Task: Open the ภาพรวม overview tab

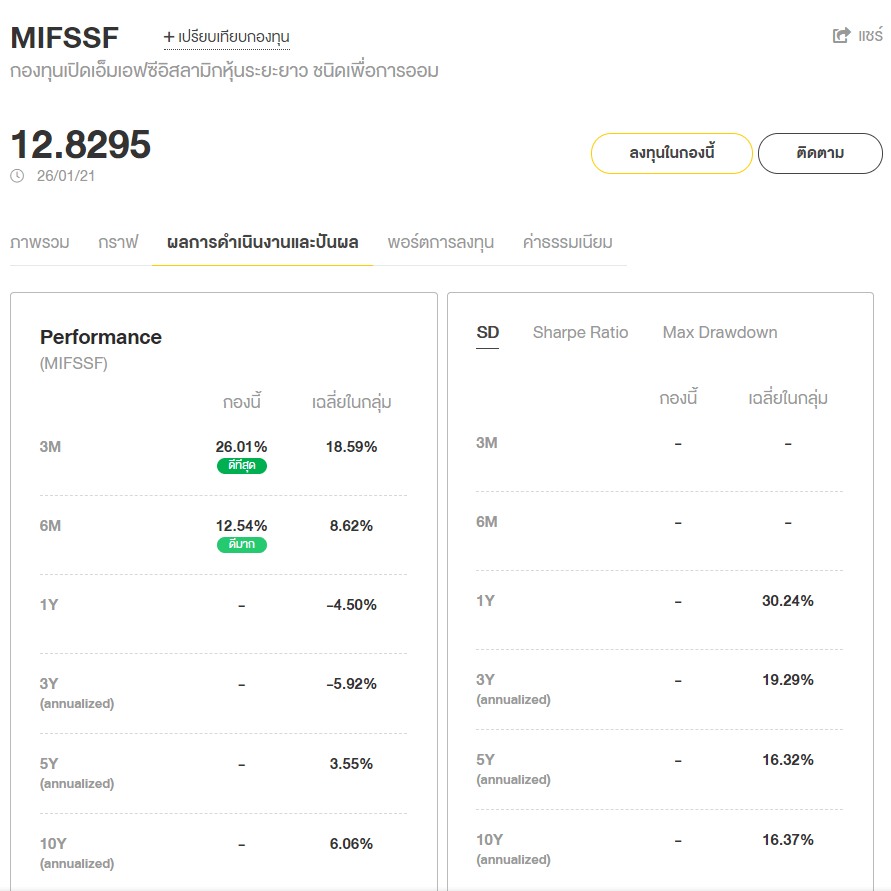Action: click(x=40, y=242)
